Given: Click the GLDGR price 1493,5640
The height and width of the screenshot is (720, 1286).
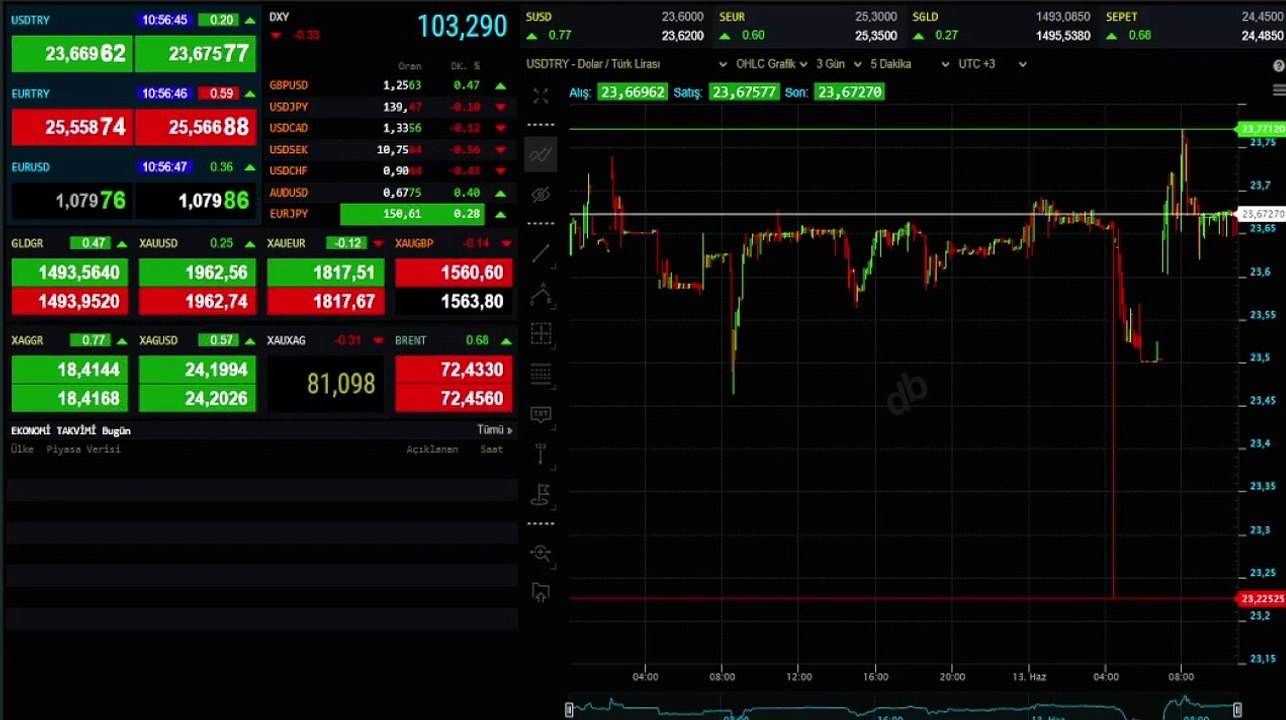Looking at the screenshot, I should click(71, 272).
